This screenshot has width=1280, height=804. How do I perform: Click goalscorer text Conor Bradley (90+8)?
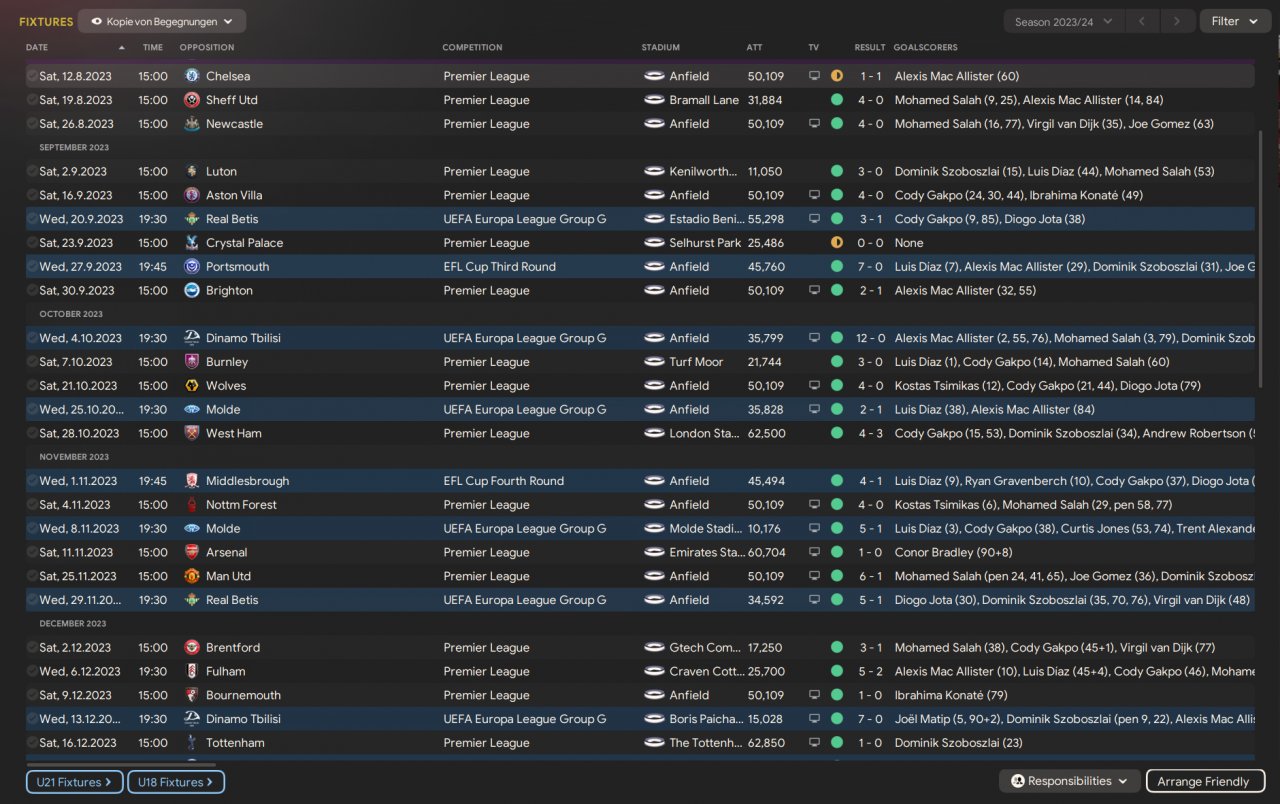[954, 552]
